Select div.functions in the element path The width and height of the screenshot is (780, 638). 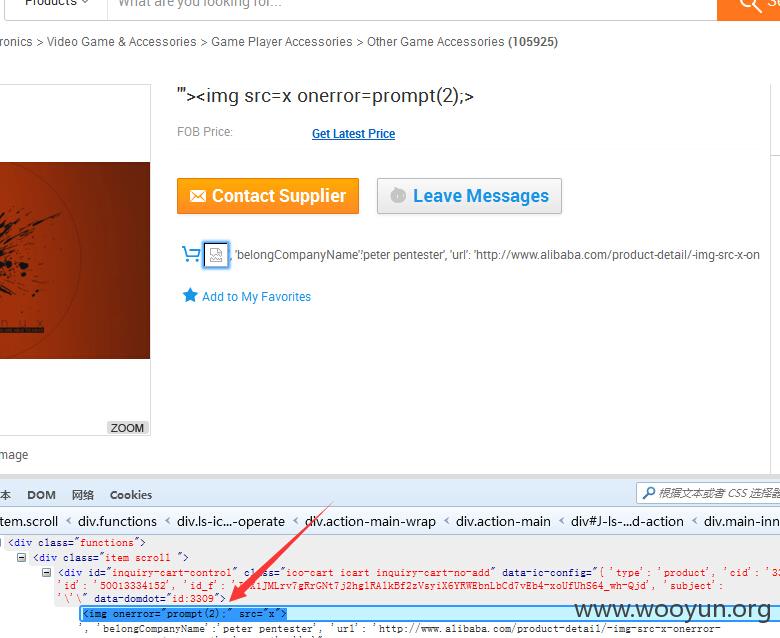[117, 521]
